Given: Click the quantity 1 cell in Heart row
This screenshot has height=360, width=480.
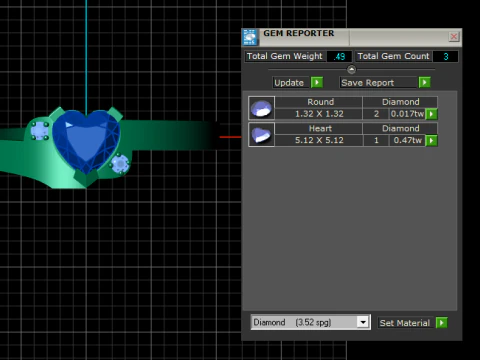Looking at the screenshot, I should [376, 140].
